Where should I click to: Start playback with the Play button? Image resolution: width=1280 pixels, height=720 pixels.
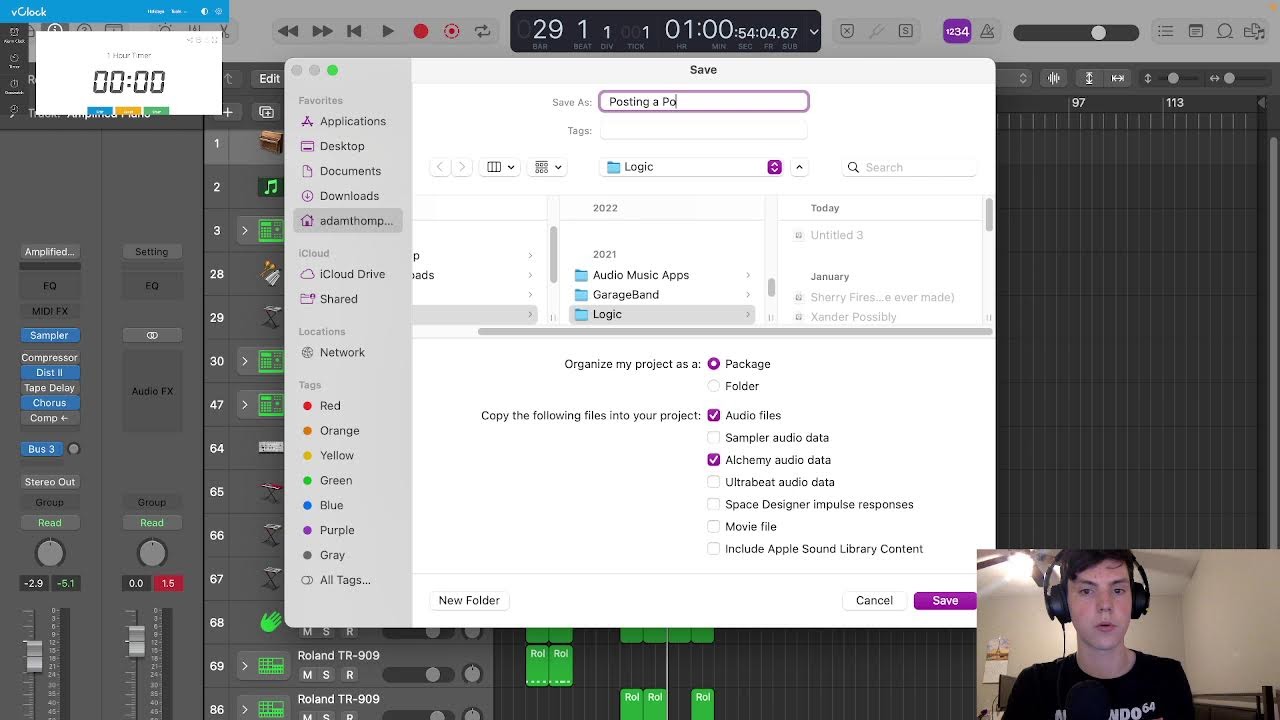click(x=387, y=32)
